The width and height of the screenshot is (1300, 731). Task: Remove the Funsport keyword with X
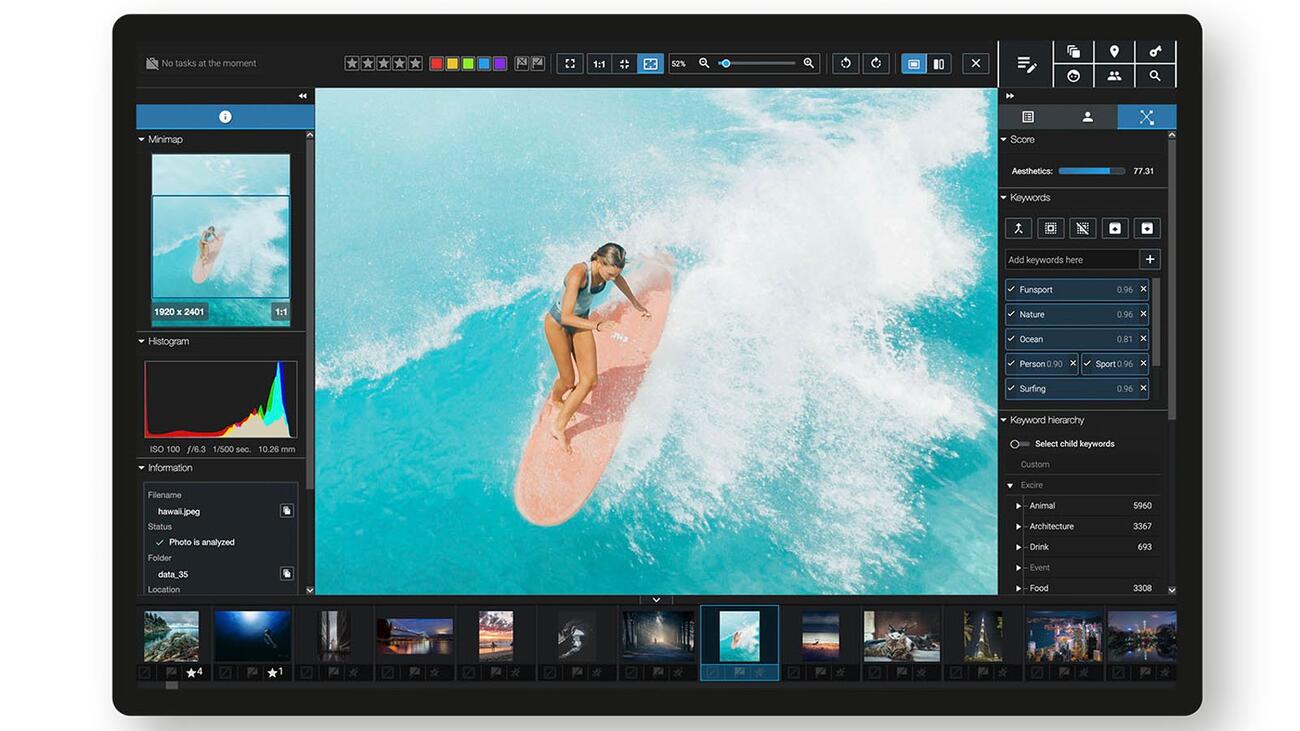pyautogui.click(x=1144, y=289)
